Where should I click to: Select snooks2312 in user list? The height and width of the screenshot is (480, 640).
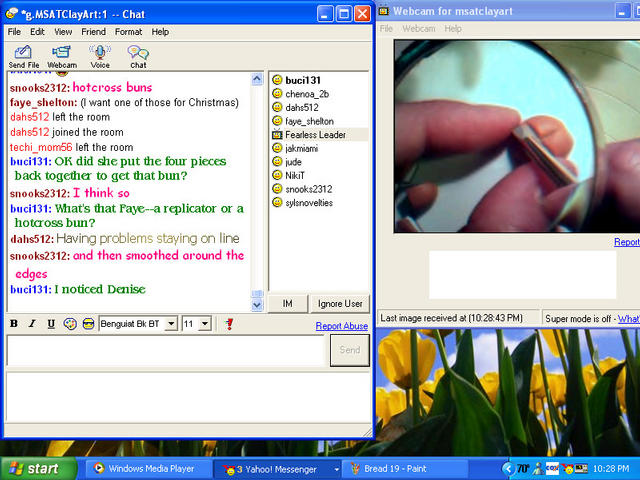tap(309, 189)
